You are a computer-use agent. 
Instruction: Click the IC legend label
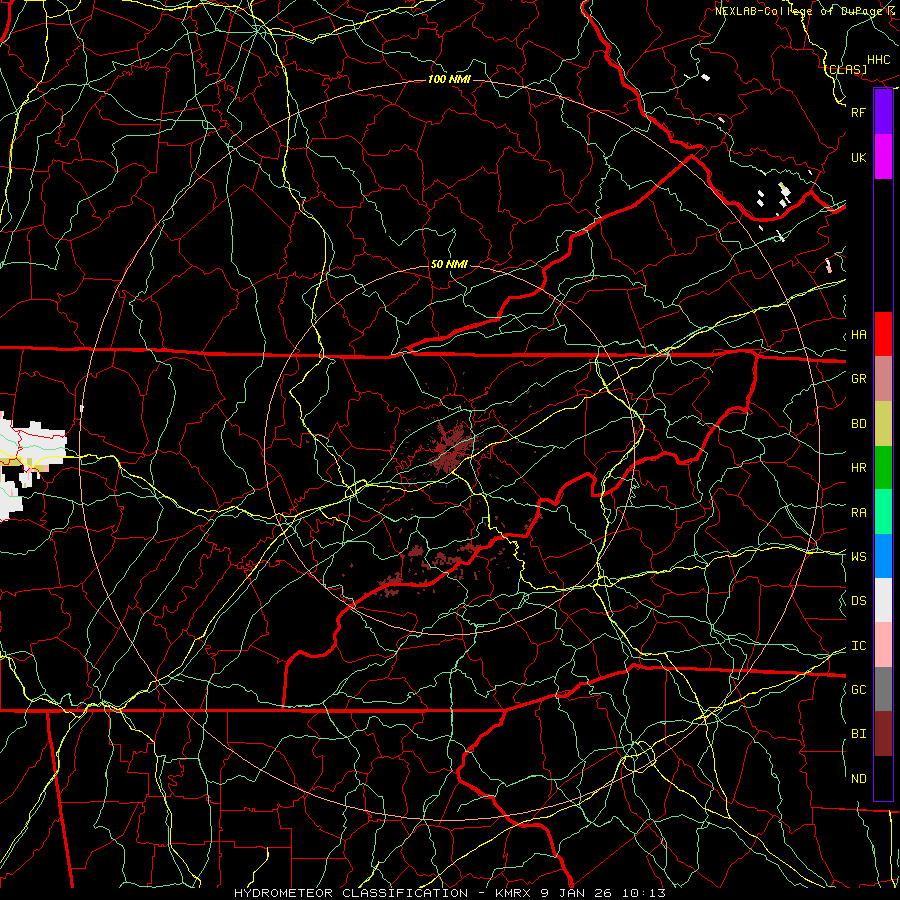859,646
